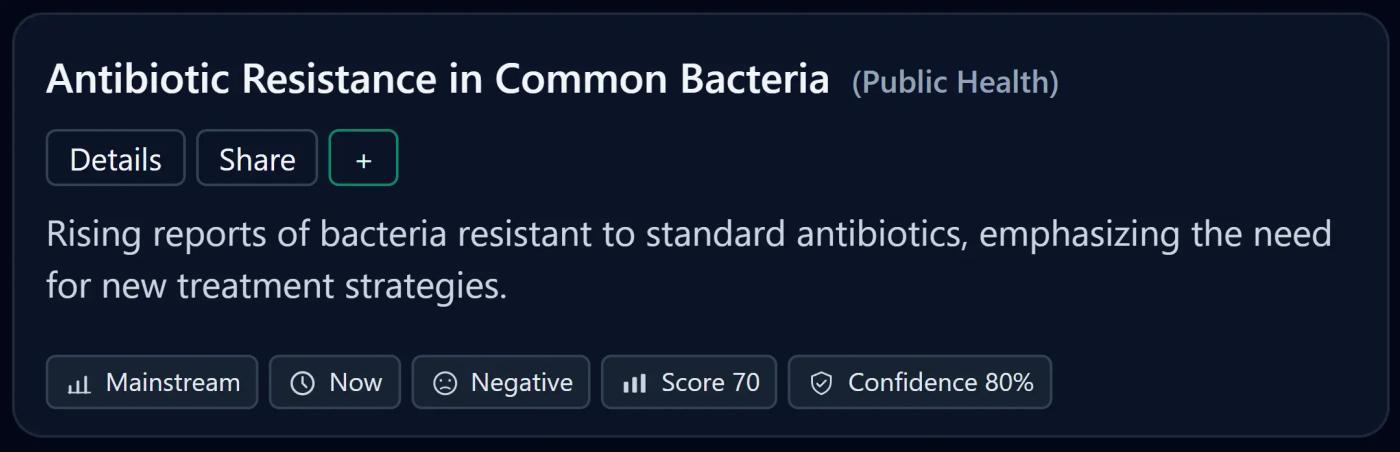This screenshot has height=452, width=1400.
Task: Open the Details button
Action: click(116, 158)
